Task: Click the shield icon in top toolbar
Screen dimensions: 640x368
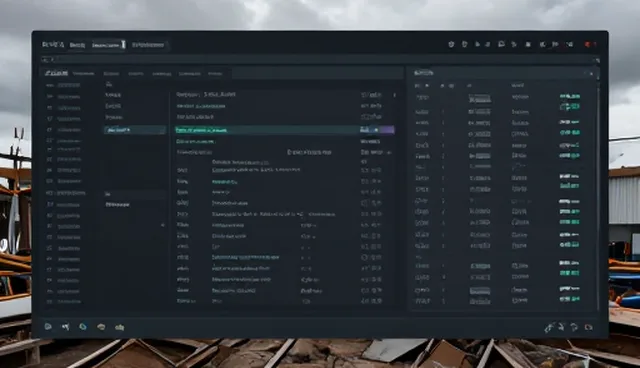Action: 464,44
